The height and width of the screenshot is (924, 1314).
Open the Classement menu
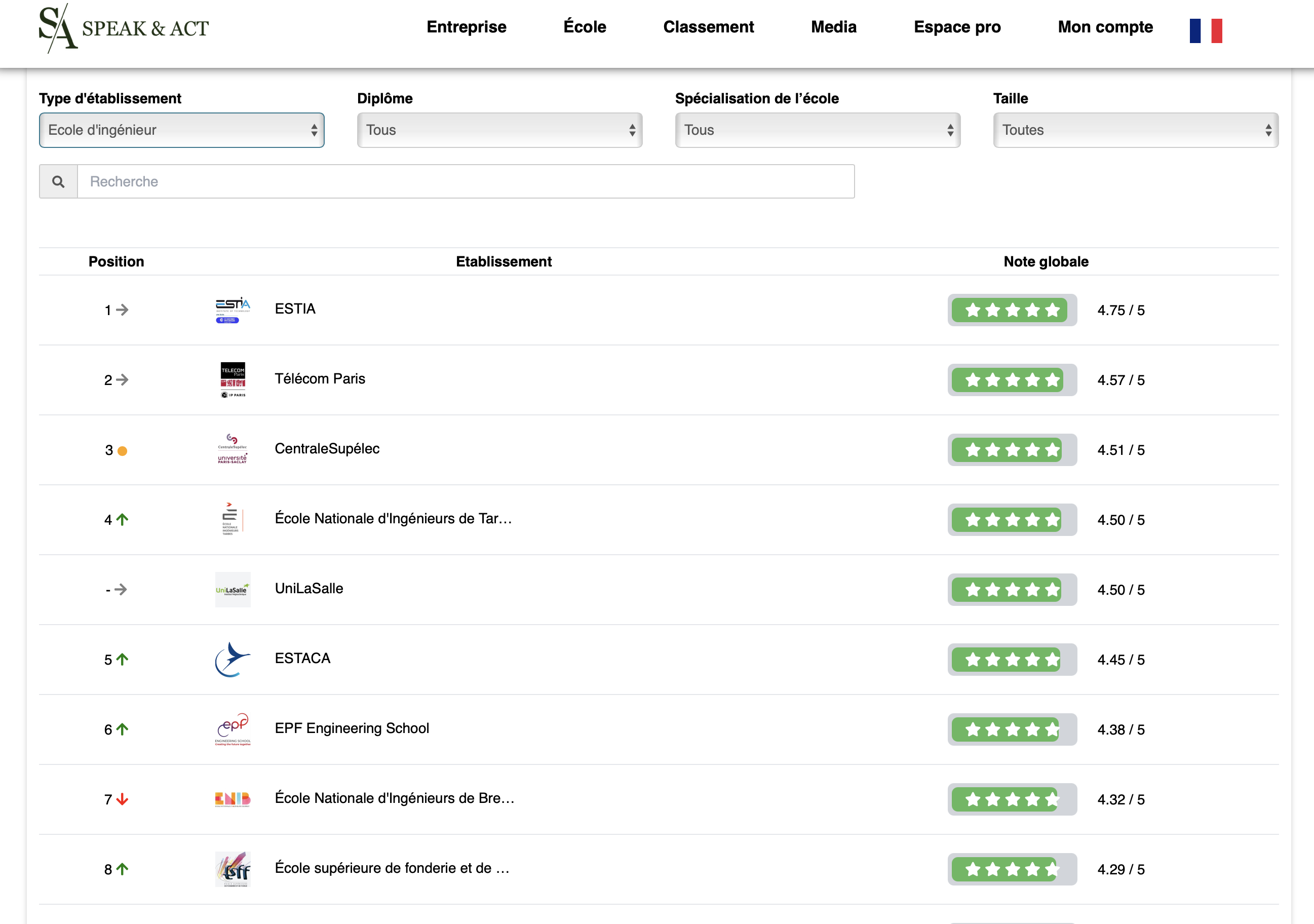pyautogui.click(x=709, y=27)
